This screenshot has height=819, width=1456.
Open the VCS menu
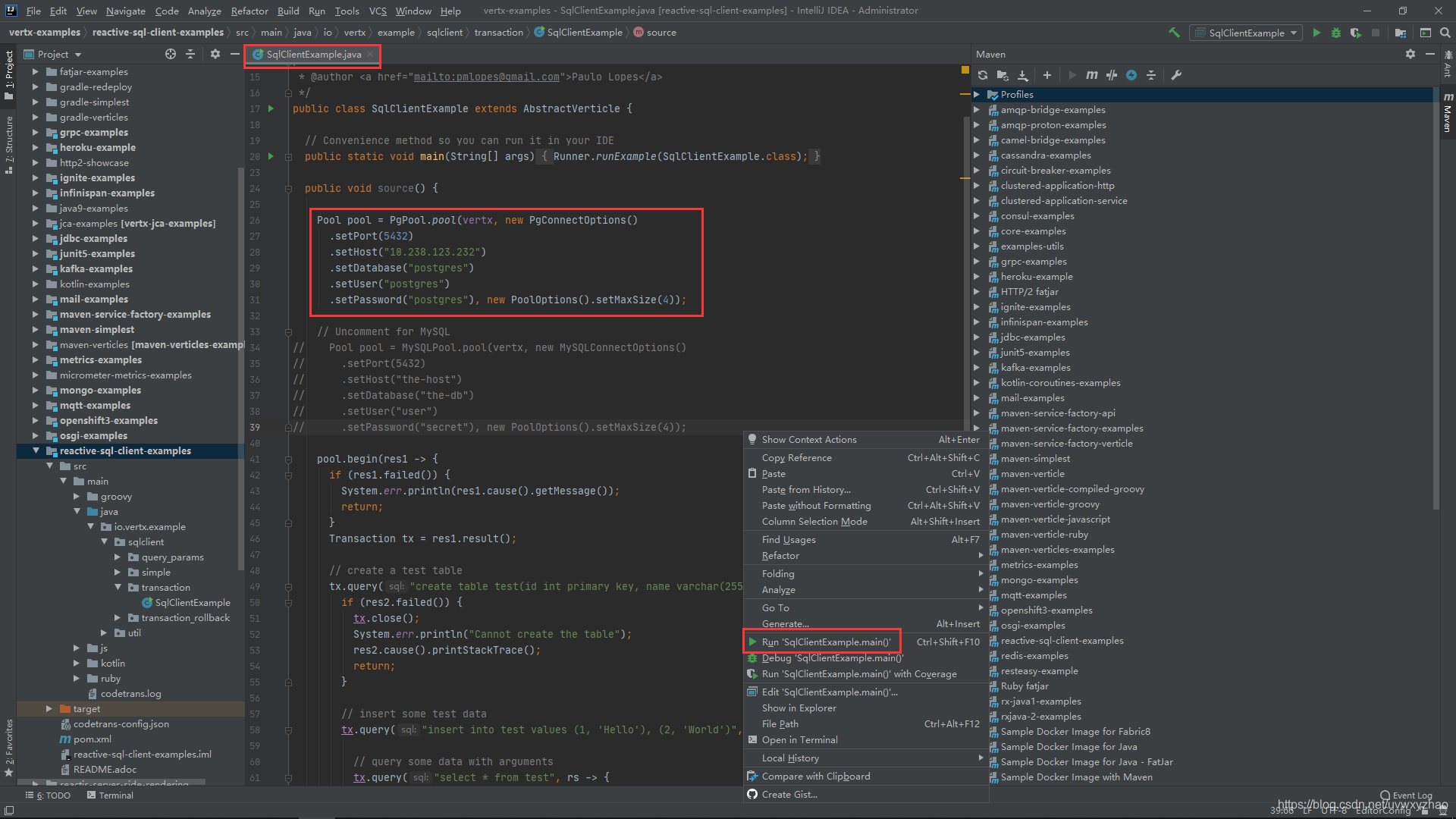click(x=378, y=11)
